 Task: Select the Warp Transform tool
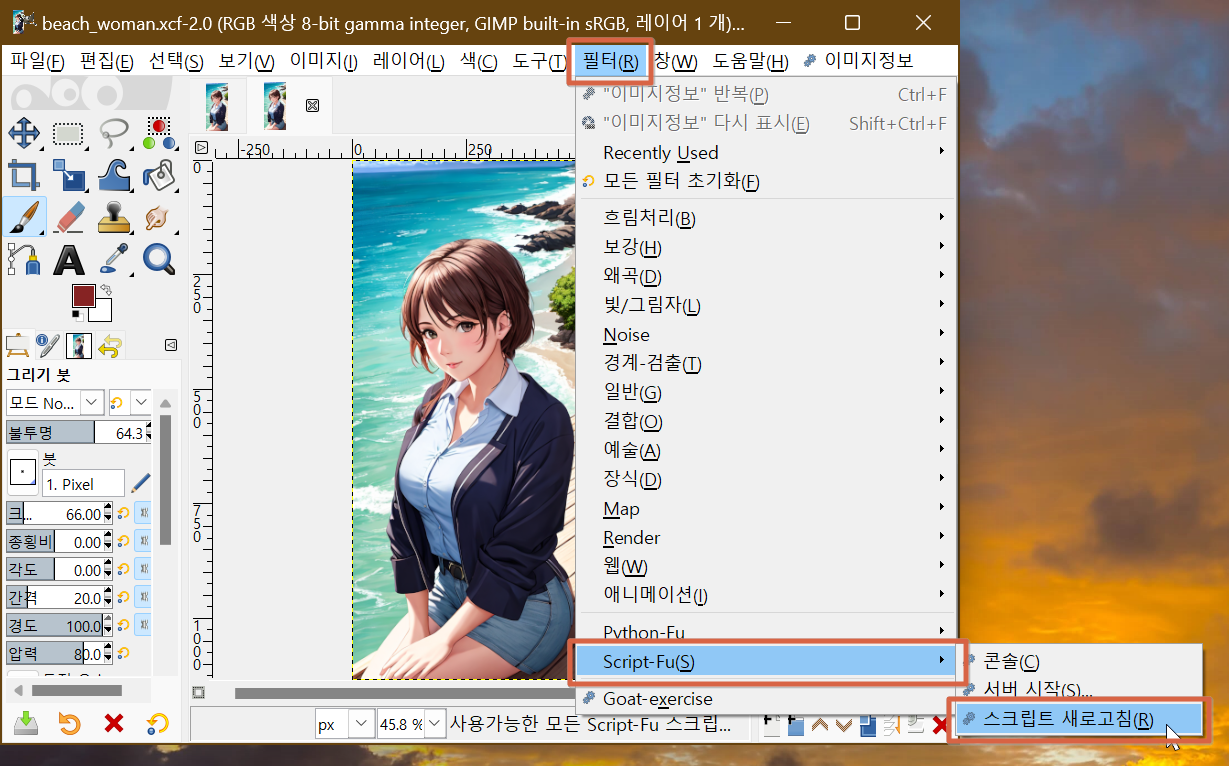pos(113,175)
